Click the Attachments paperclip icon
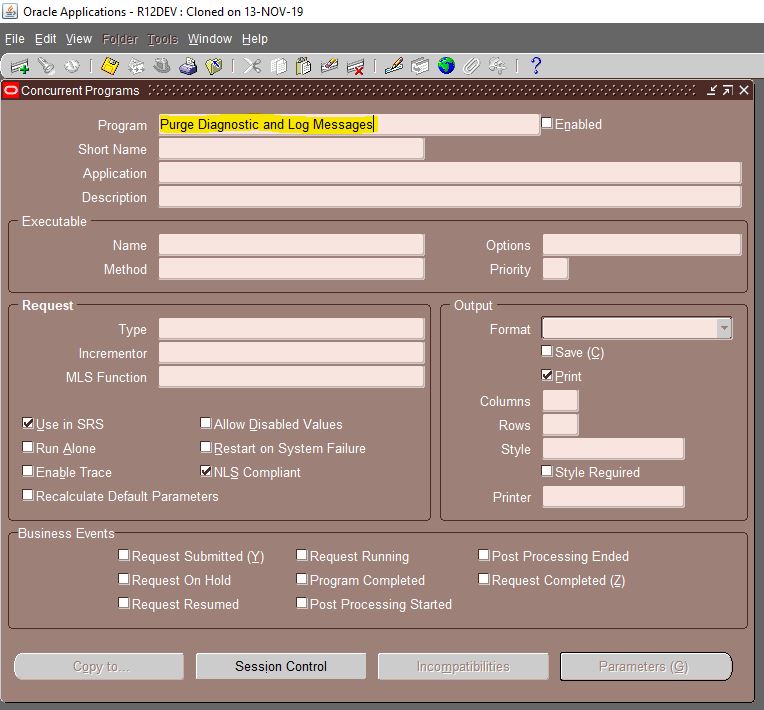The width and height of the screenshot is (764, 710). pos(472,66)
